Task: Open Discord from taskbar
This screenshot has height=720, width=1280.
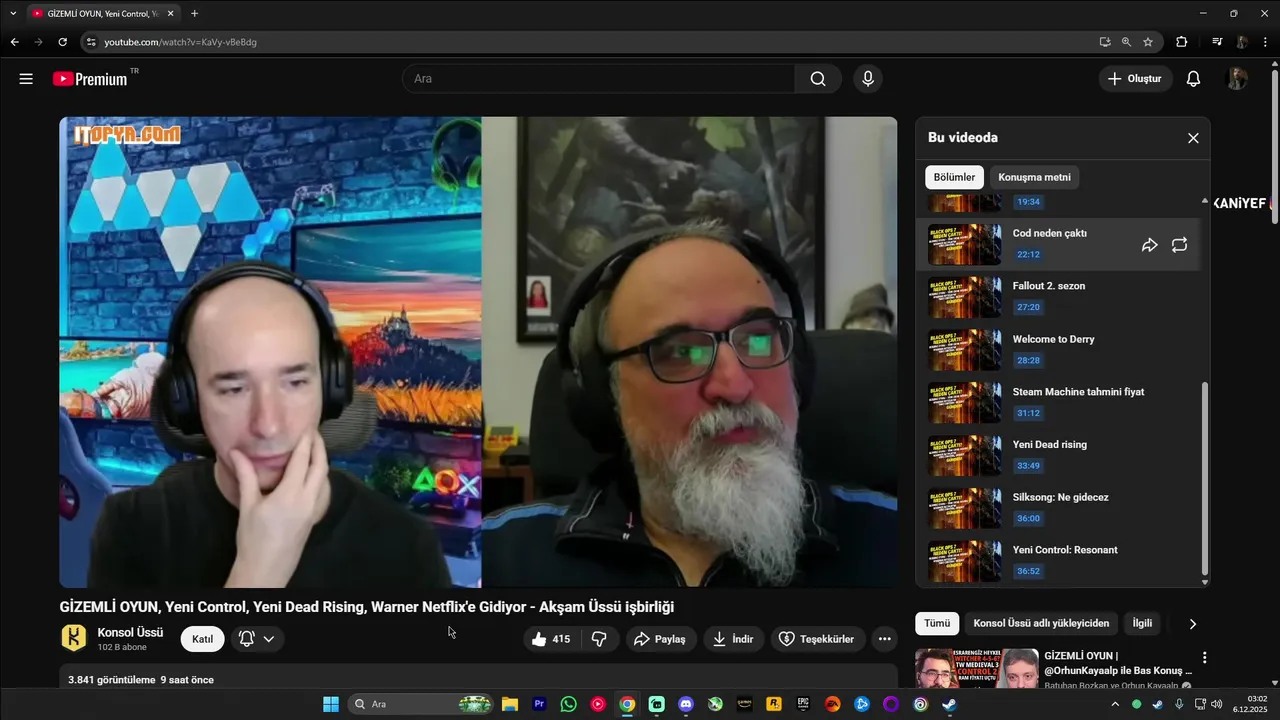Action: pyautogui.click(x=685, y=704)
